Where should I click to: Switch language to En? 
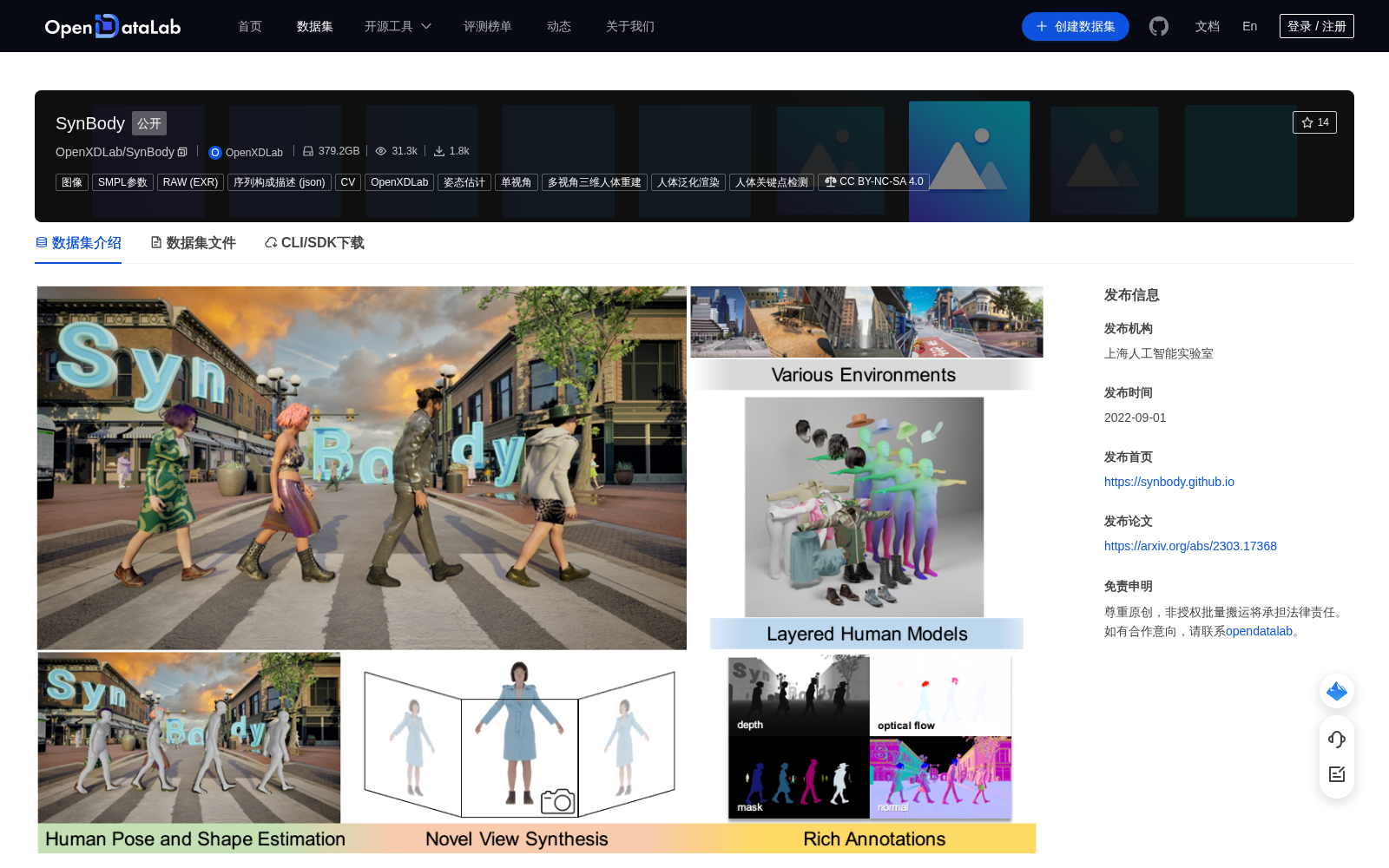pyautogui.click(x=1250, y=26)
